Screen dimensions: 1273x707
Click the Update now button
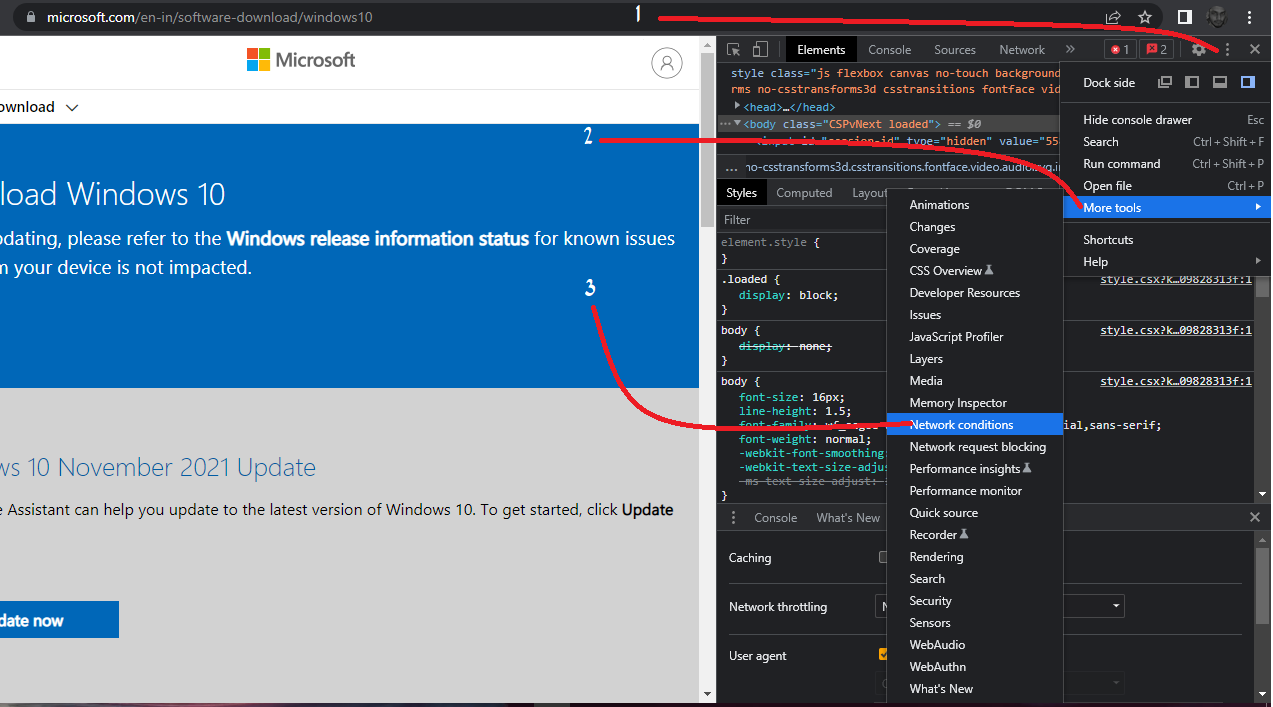(x=59, y=620)
